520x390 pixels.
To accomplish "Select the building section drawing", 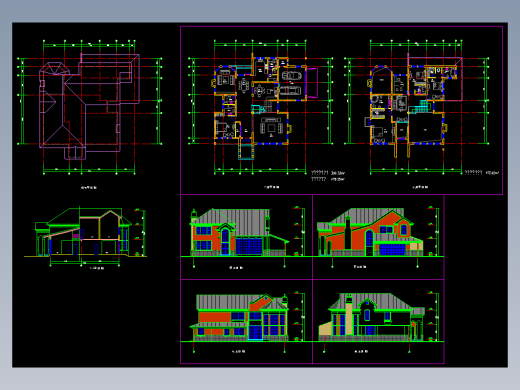I will click(86, 237).
